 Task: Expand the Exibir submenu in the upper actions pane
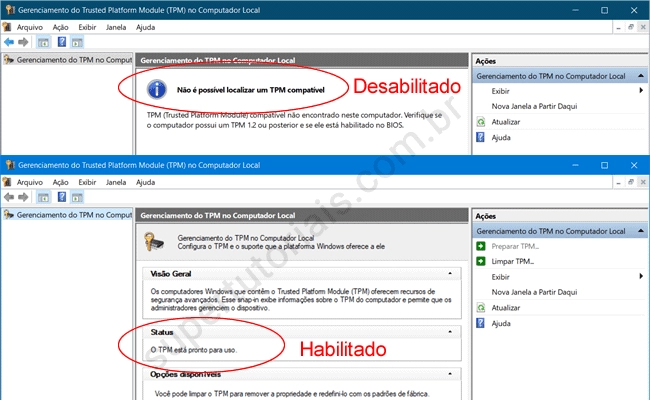point(640,91)
